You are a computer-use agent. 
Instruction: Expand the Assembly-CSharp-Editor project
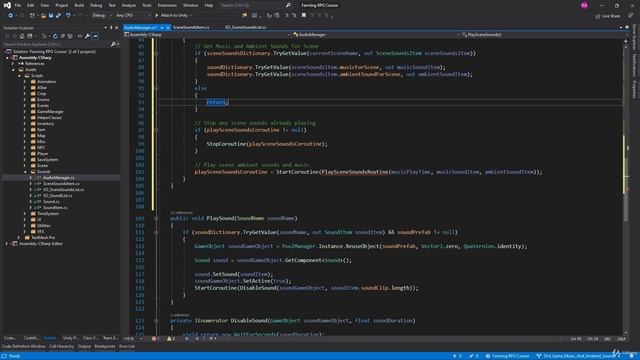7,244
